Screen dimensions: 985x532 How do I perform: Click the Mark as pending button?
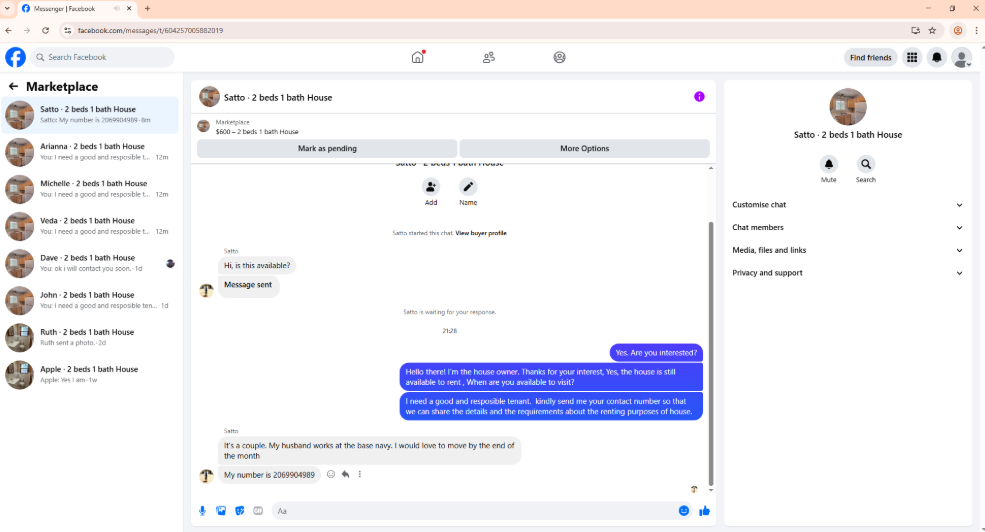tap(327, 148)
